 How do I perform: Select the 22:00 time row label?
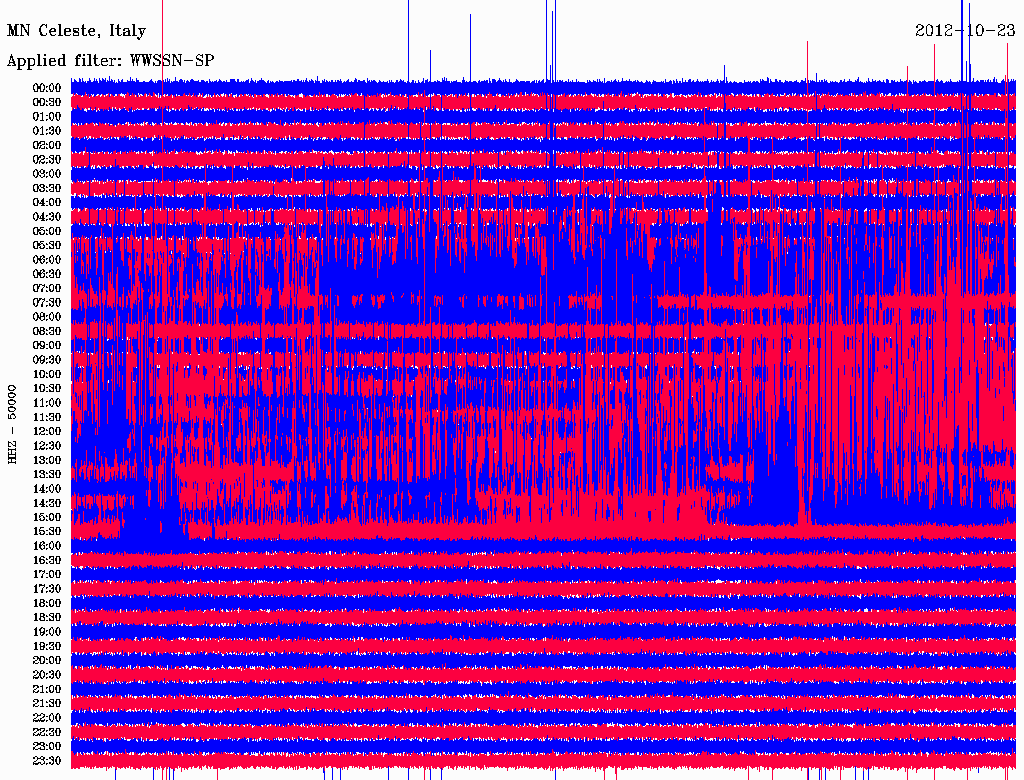click(47, 718)
